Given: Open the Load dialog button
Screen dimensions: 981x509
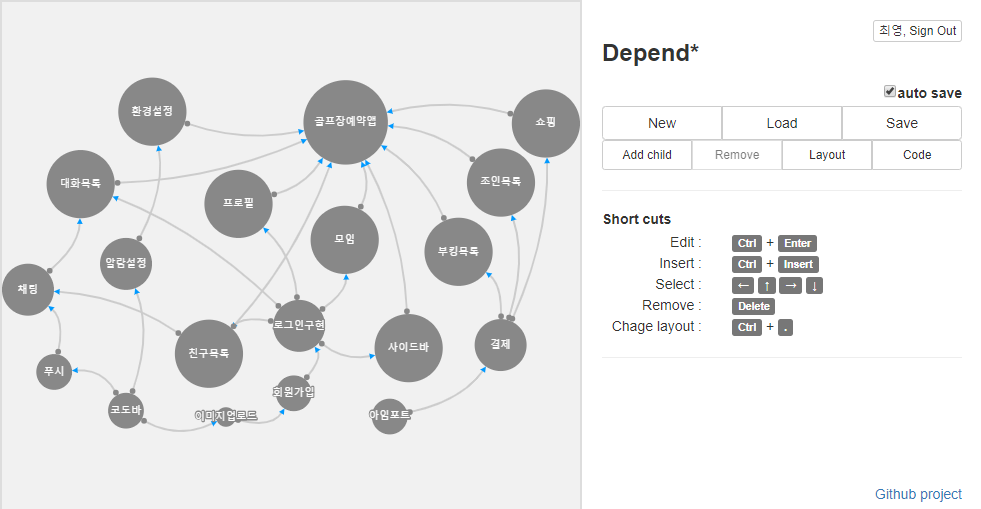Looking at the screenshot, I should point(781,123).
